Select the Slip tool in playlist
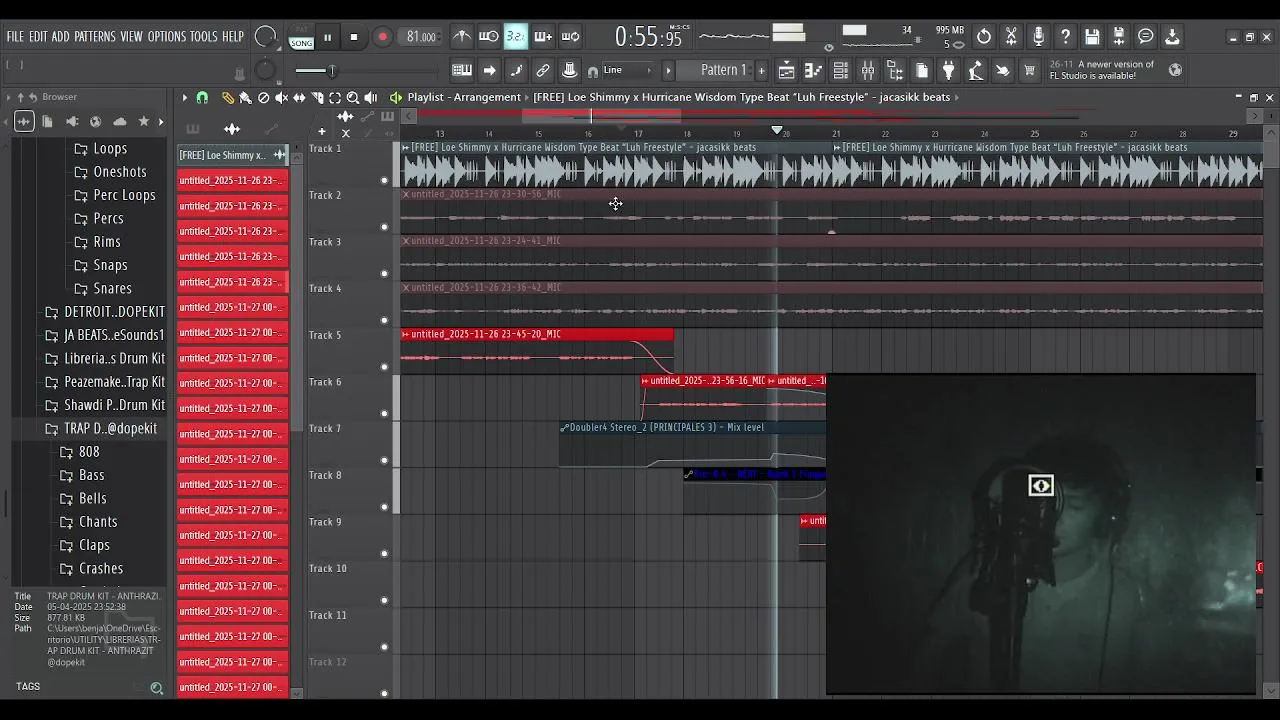Image resolution: width=1280 pixels, height=720 pixels. 299,97
